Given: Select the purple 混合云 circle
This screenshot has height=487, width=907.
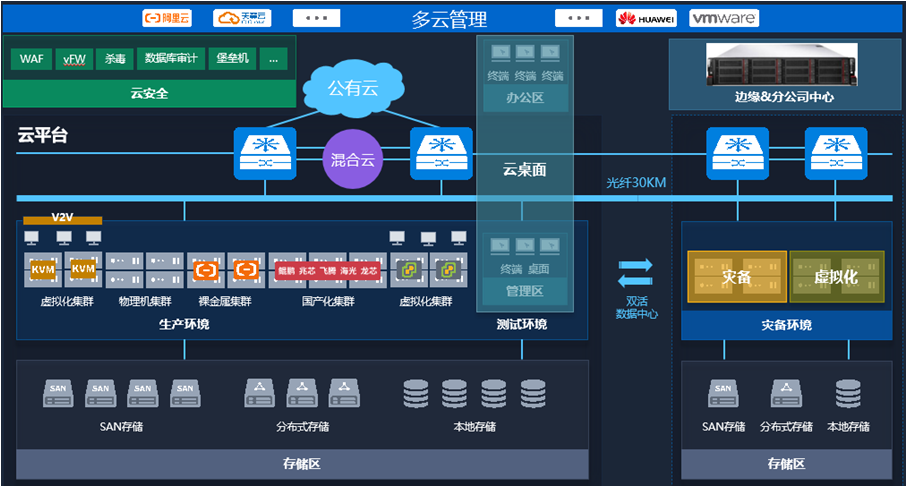Looking at the screenshot, I should point(353,160).
